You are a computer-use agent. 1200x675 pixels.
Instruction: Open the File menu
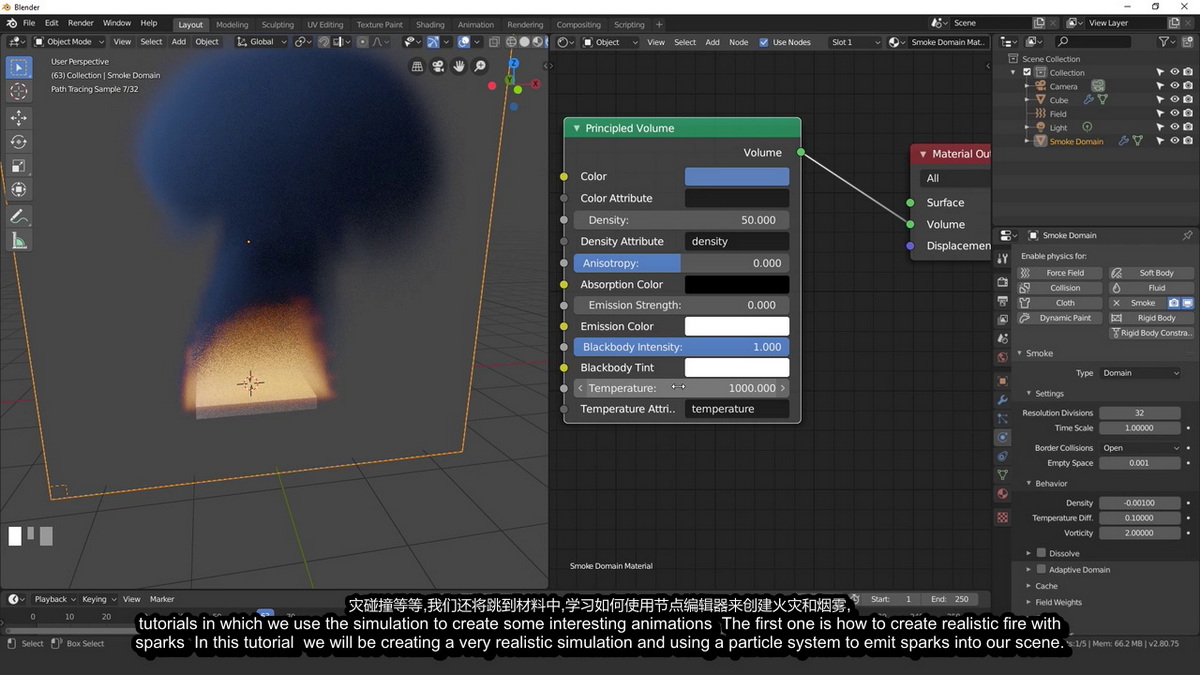tap(29, 23)
